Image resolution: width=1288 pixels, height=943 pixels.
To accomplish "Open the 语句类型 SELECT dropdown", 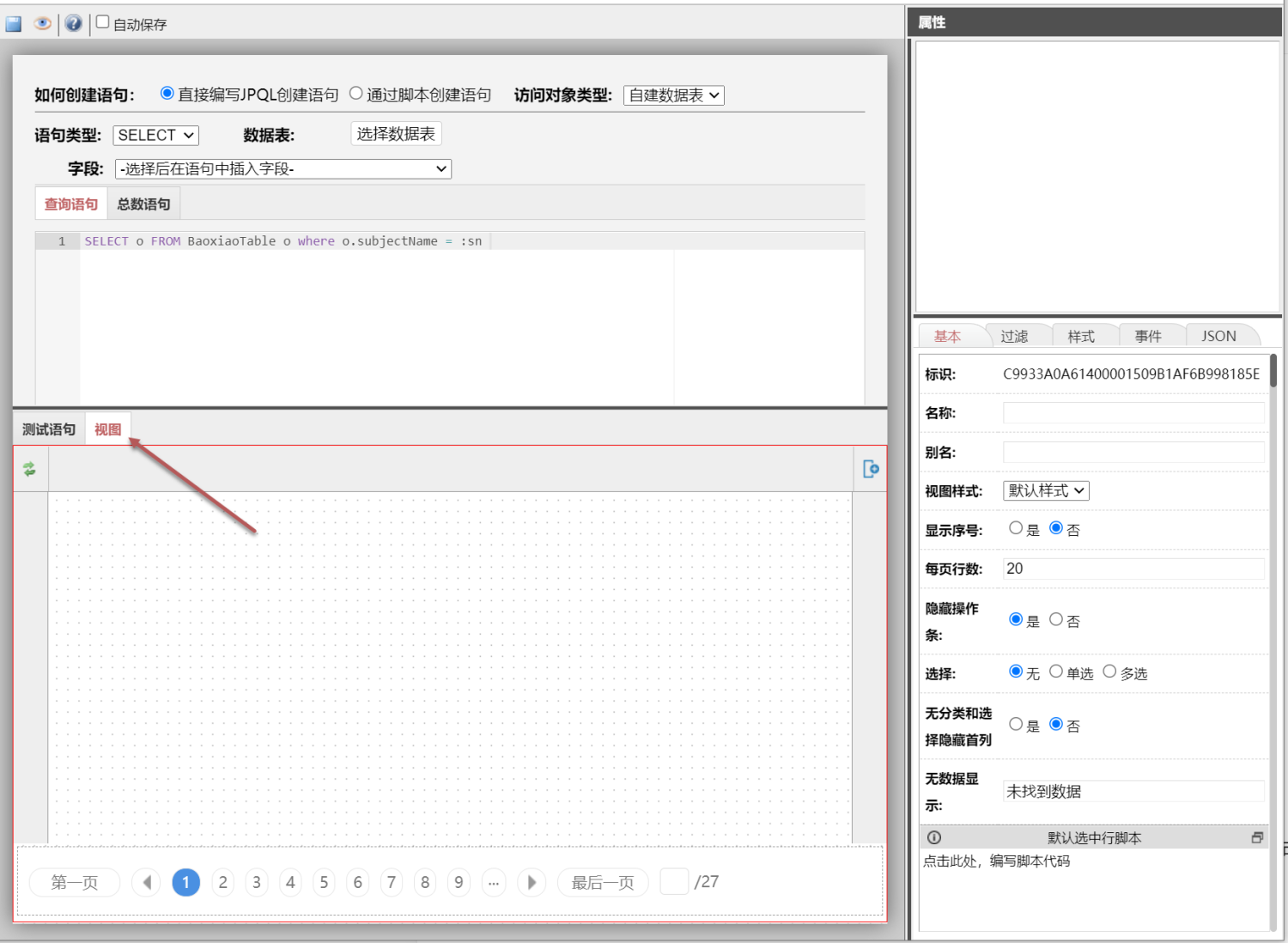I will pos(155,135).
